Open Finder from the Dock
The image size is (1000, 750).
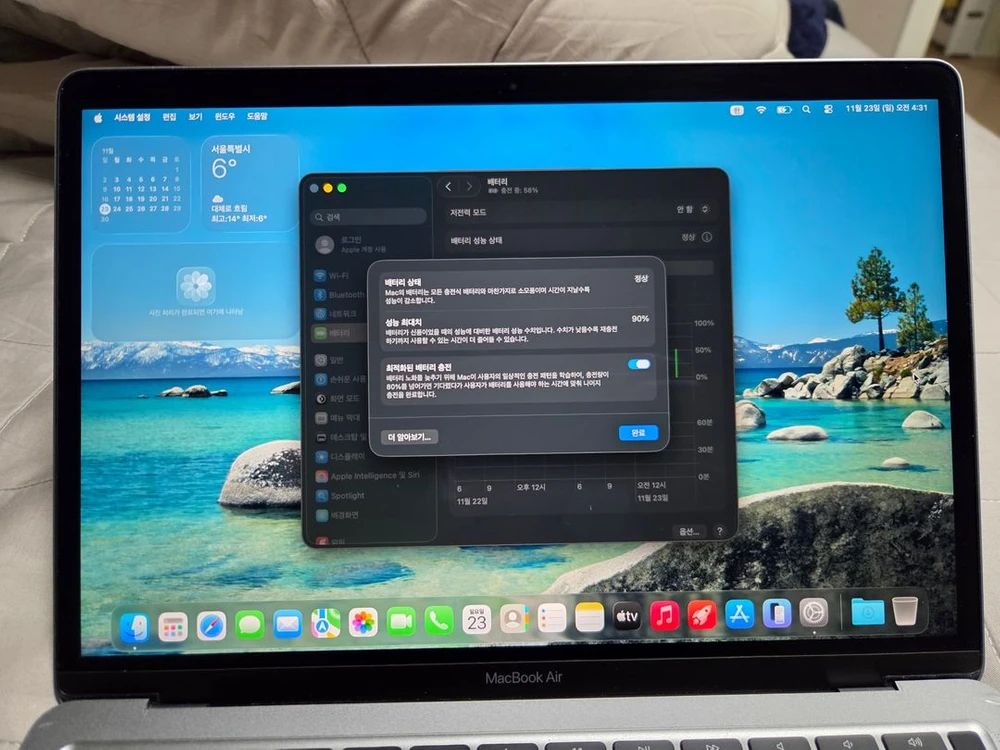pyautogui.click(x=135, y=628)
